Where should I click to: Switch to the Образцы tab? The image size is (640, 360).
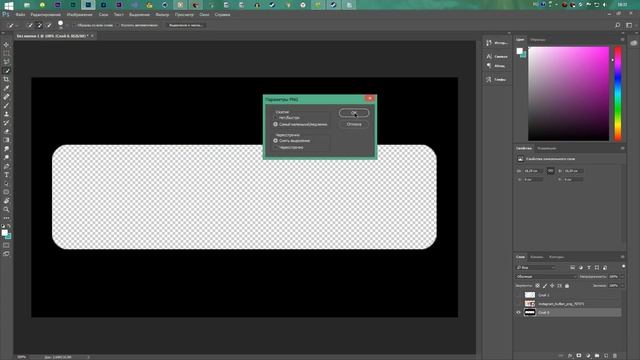[x=538, y=40]
